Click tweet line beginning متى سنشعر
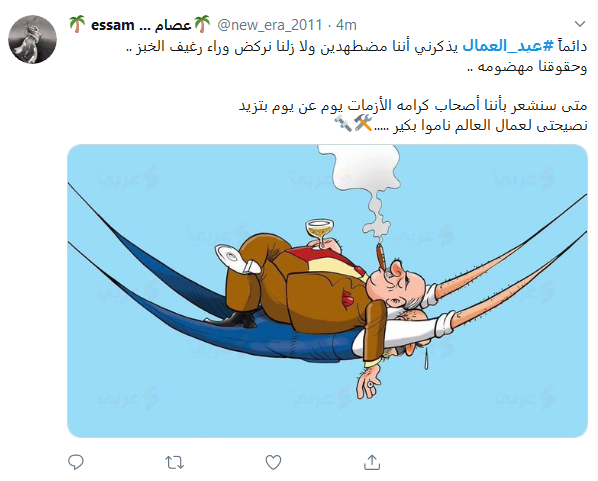 pyautogui.click(x=413, y=106)
